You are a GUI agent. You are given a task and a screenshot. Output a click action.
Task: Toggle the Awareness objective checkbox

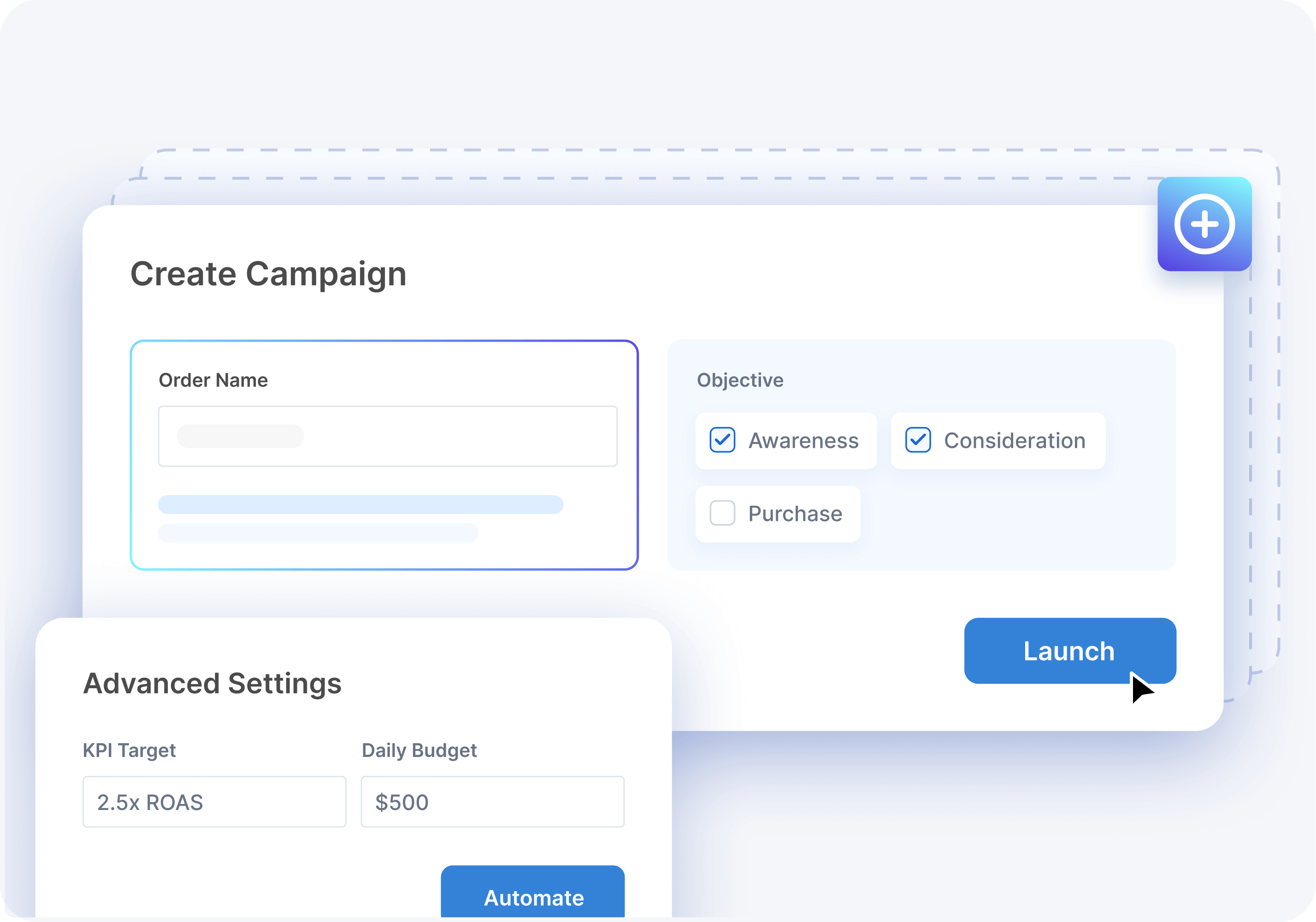pyautogui.click(x=721, y=440)
